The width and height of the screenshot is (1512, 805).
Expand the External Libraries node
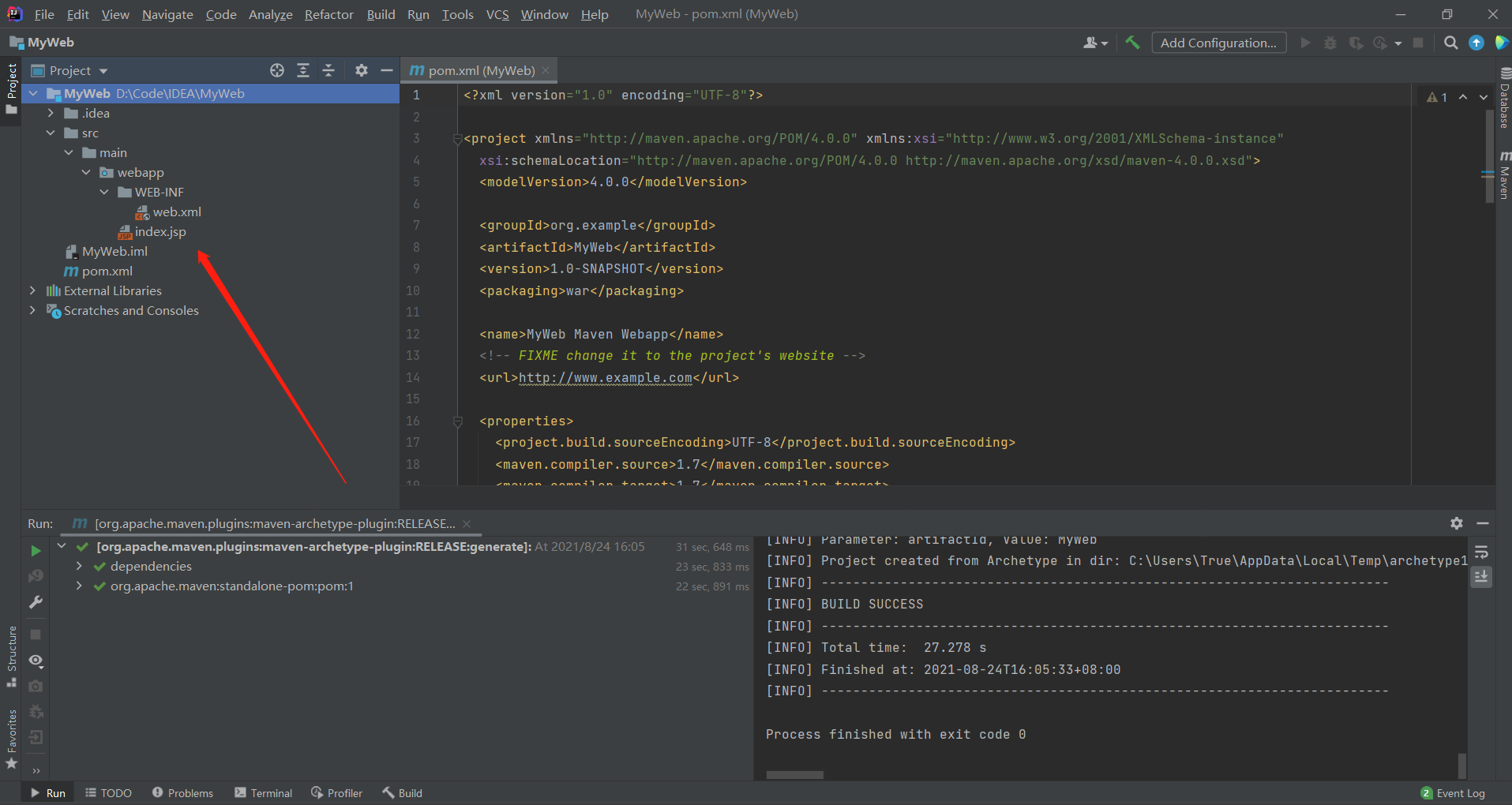coord(32,290)
